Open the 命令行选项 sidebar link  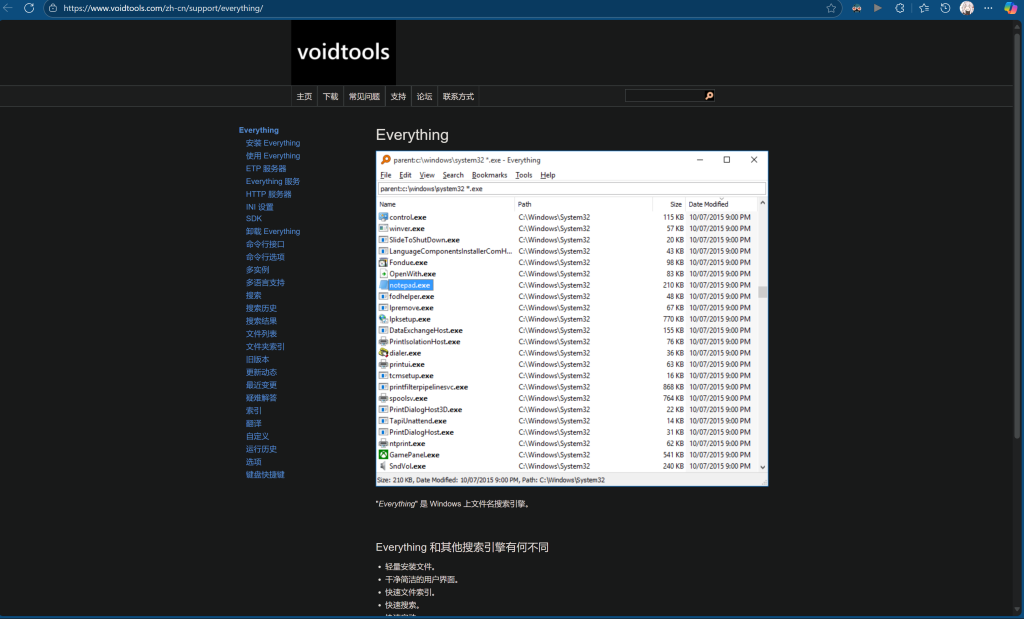click(x=265, y=257)
